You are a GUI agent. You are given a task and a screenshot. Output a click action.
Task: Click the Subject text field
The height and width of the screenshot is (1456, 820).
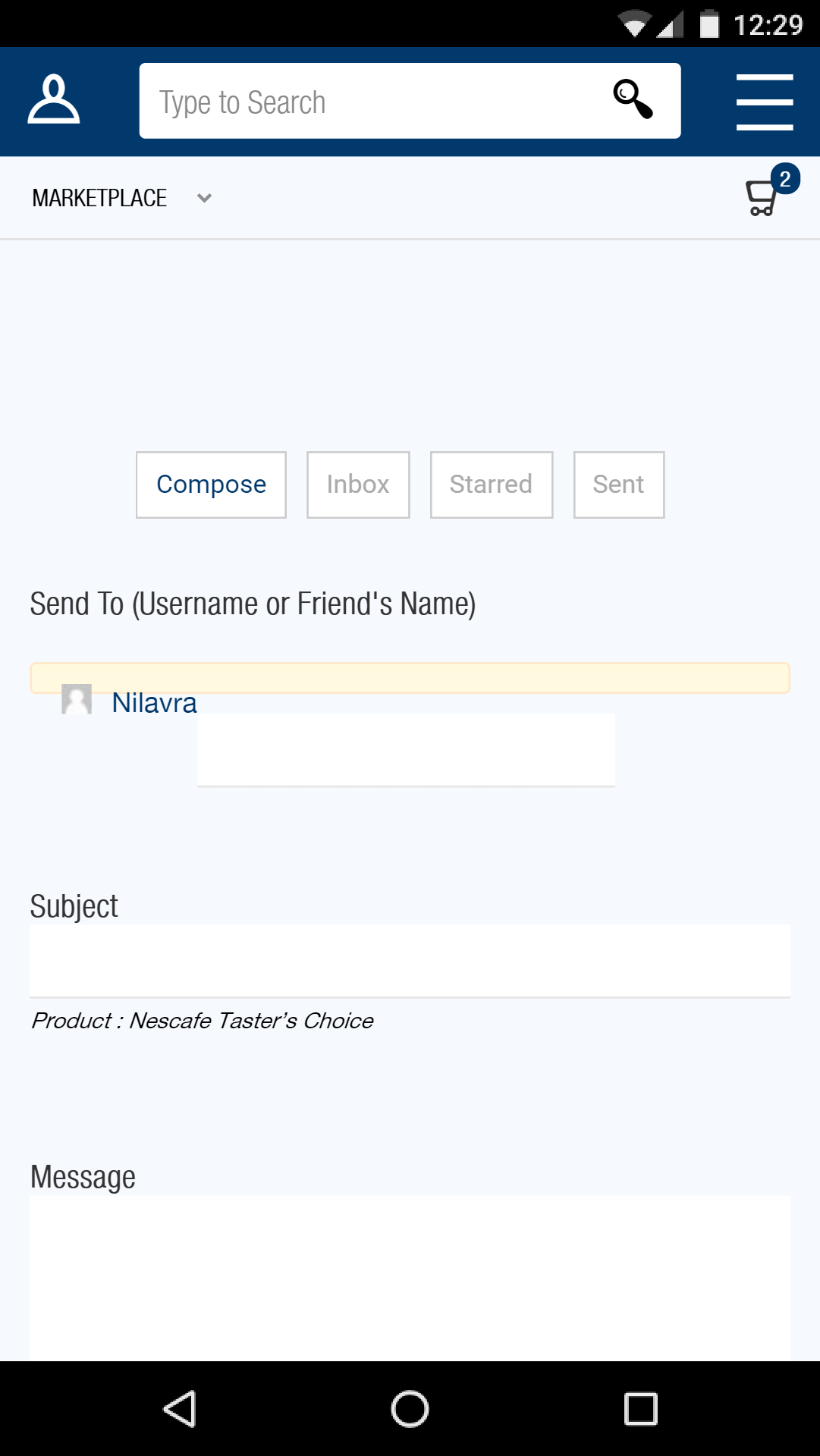coord(410,960)
